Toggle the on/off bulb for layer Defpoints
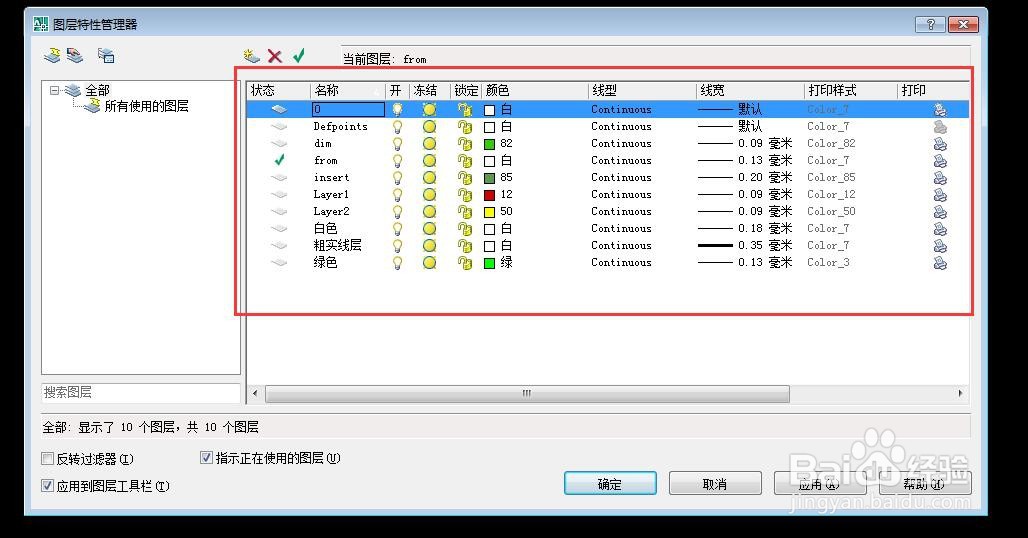Screen dimensions: 1028x538 tap(397, 126)
